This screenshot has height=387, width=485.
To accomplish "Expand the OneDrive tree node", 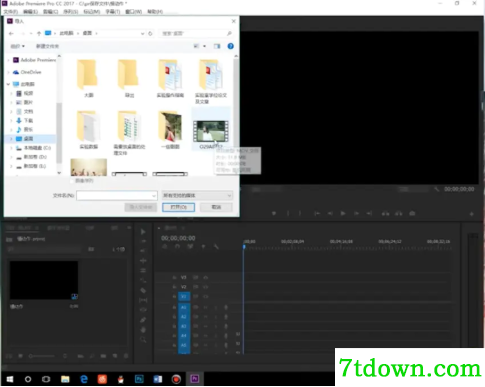I will 8,72.
